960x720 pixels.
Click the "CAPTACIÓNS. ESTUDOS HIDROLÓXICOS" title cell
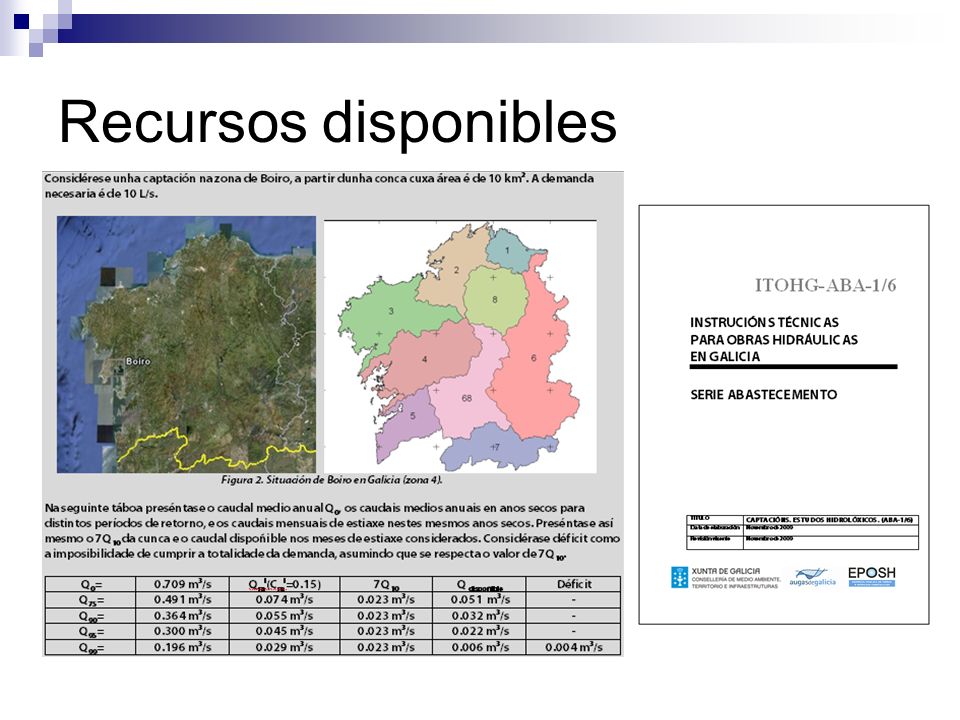tap(831, 520)
